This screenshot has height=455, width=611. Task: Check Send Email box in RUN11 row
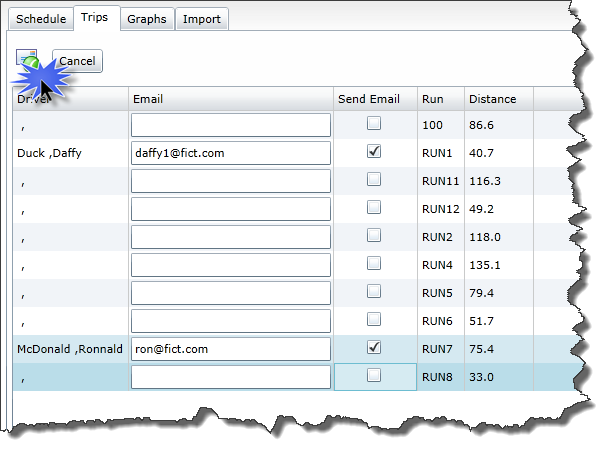[374, 180]
